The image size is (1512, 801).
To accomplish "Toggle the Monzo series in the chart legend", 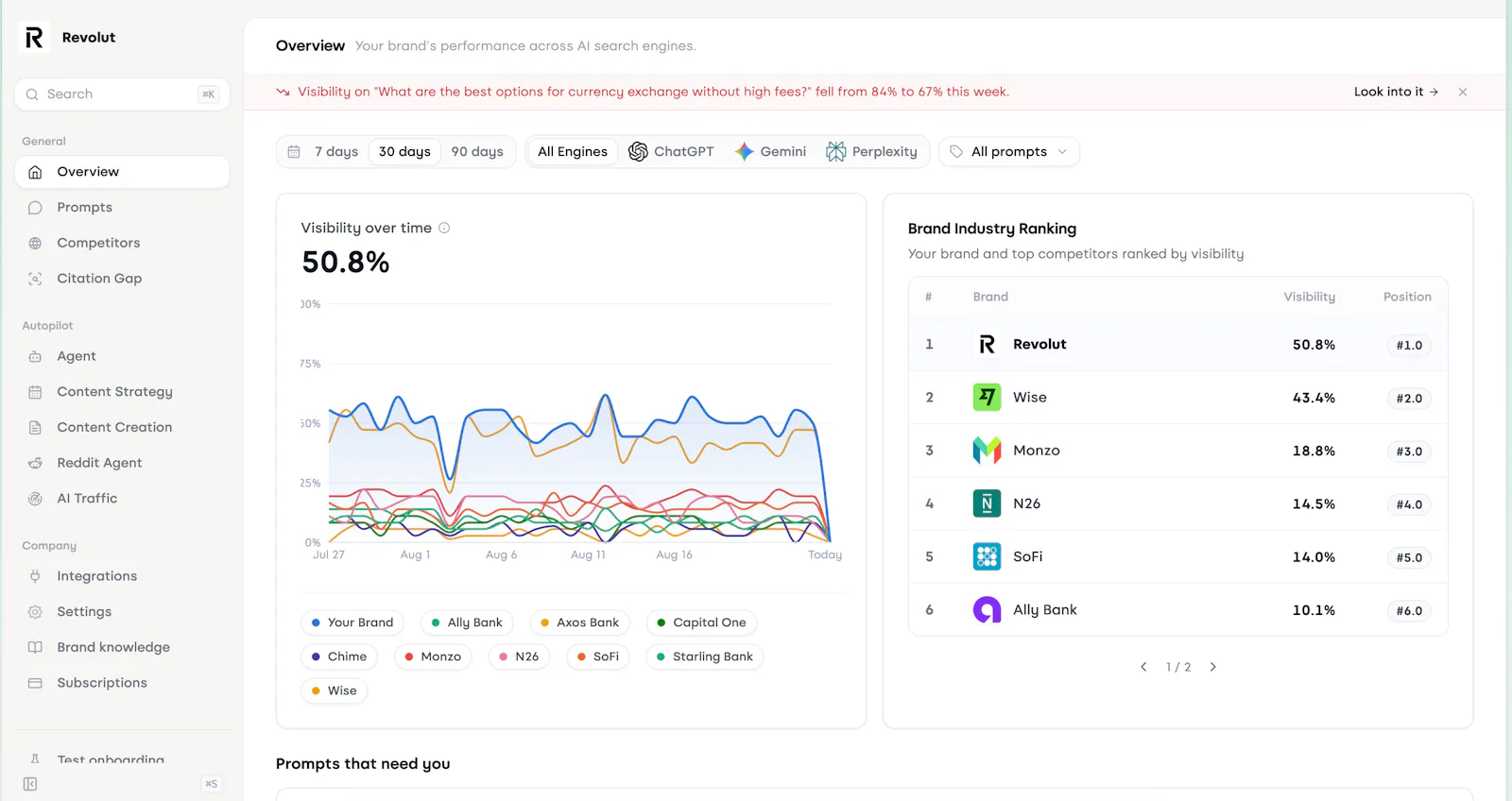I will pyautogui.click(x=433, y=656).
